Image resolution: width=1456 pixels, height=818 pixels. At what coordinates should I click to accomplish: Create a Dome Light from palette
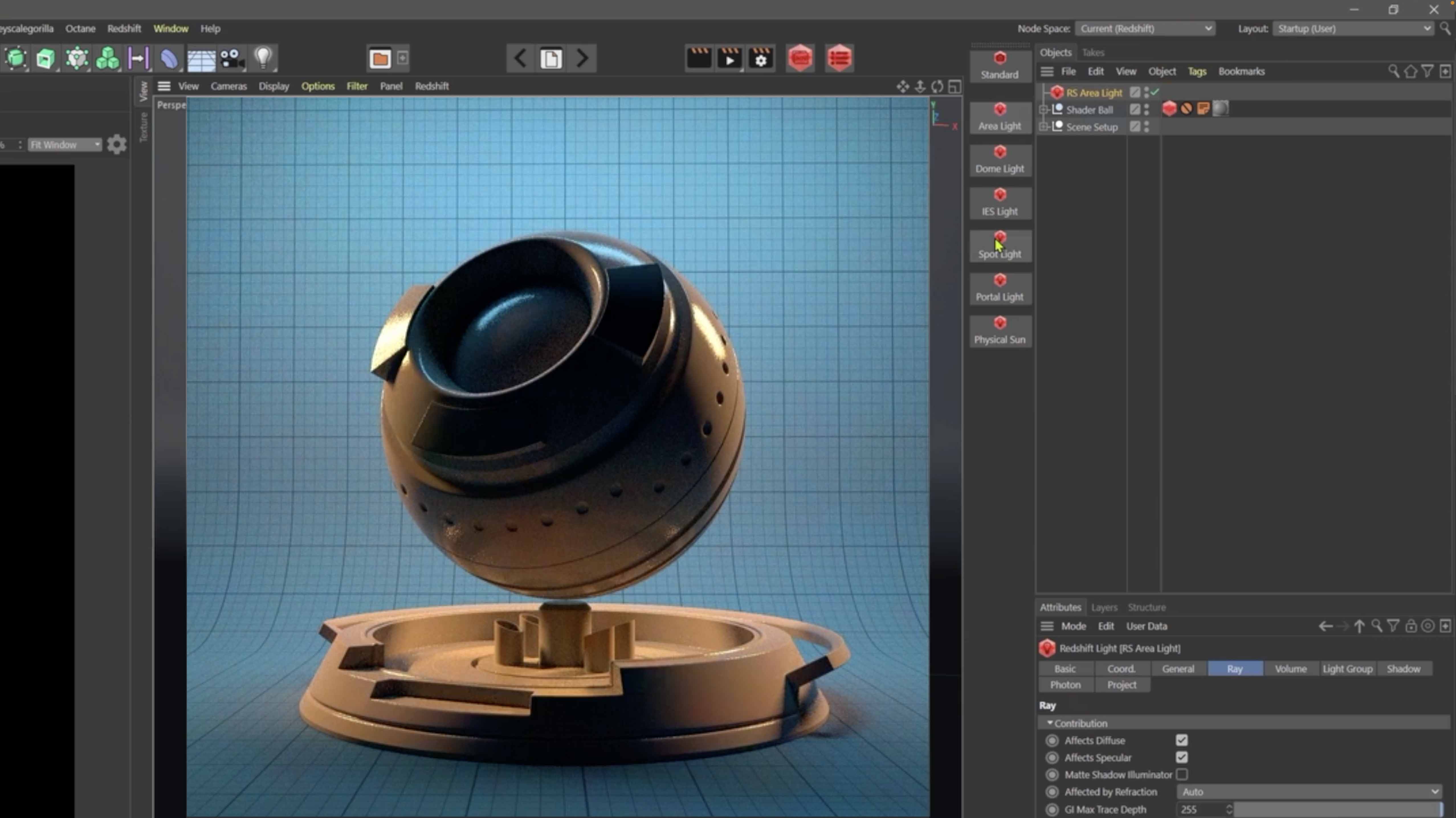tap(999, 160)
